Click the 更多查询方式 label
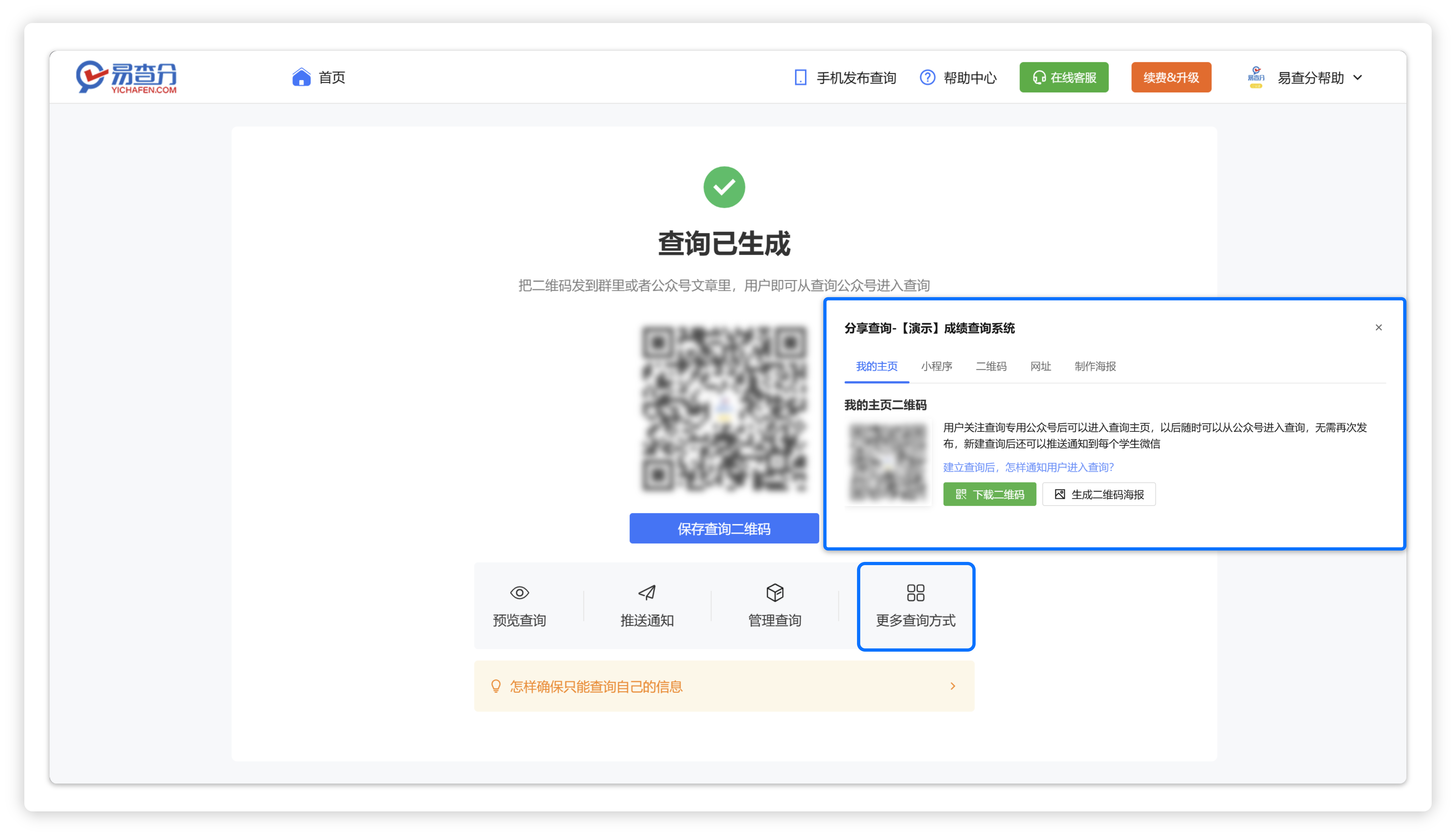This screenshot has width=1456, height=837. point(915,620)
